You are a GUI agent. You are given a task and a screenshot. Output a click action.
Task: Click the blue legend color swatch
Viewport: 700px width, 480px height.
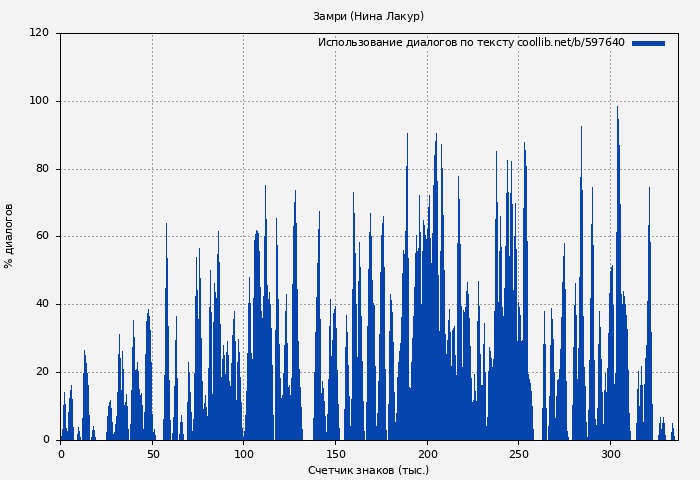click(x=648, y=43)
